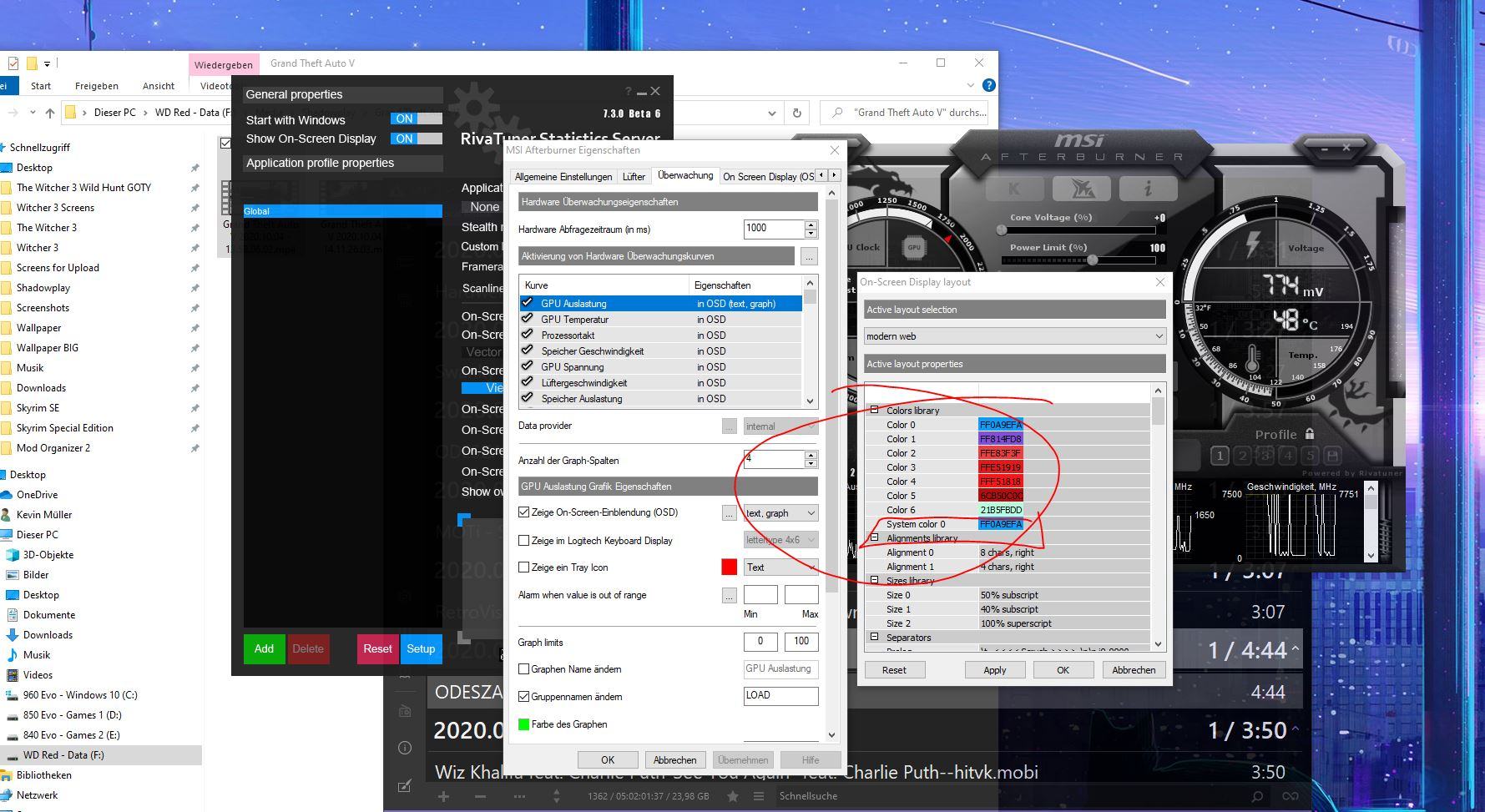
Task: Enable Zeige ein Tray Icon checkbox
Action: [524, 567]
